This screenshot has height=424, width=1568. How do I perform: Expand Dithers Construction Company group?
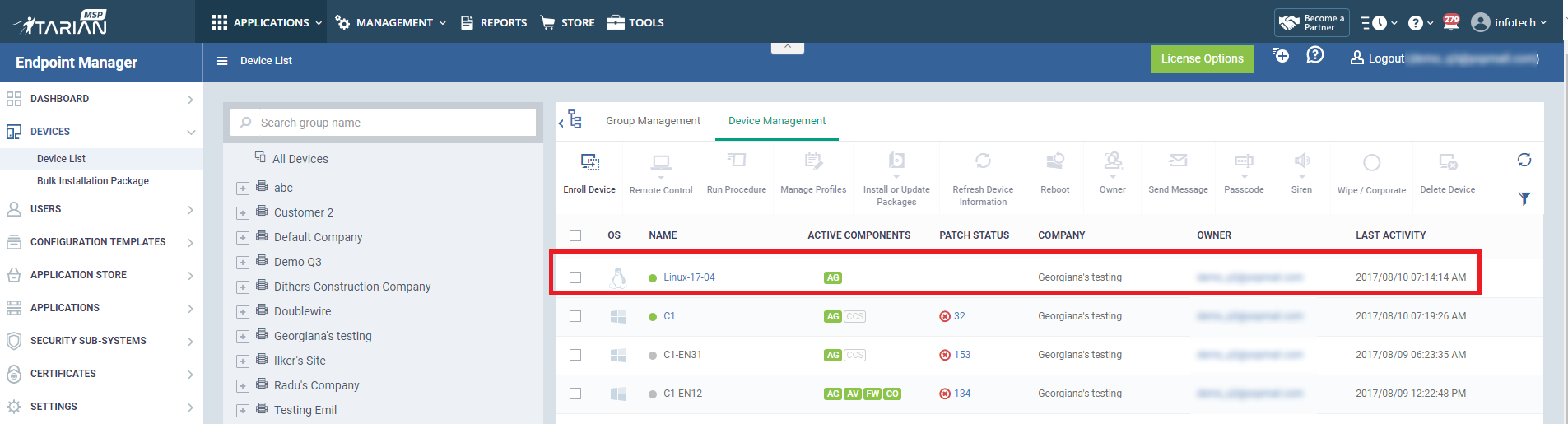pyautogui.click(x=243, y=287)
